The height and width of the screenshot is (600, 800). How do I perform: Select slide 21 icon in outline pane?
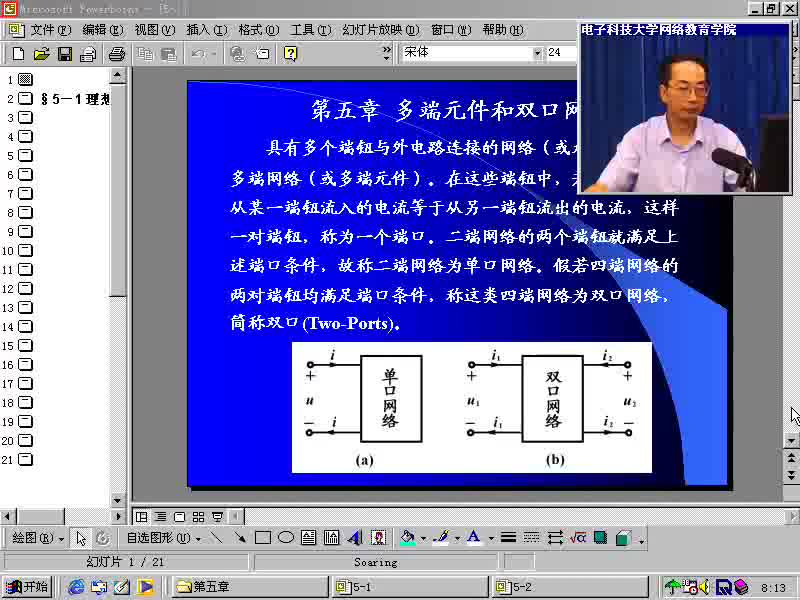[25, 460]
